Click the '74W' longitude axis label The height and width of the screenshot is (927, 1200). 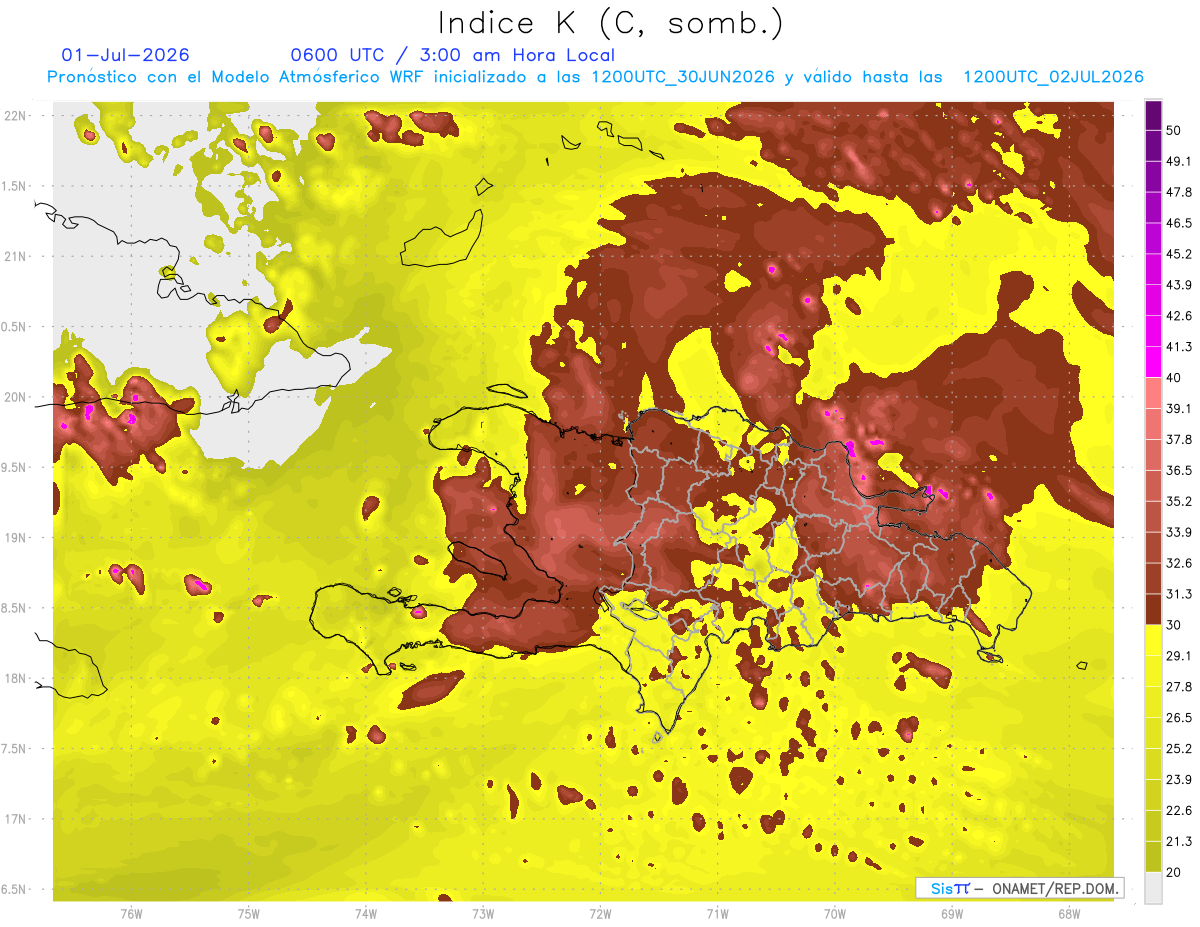tap(366, 914)
